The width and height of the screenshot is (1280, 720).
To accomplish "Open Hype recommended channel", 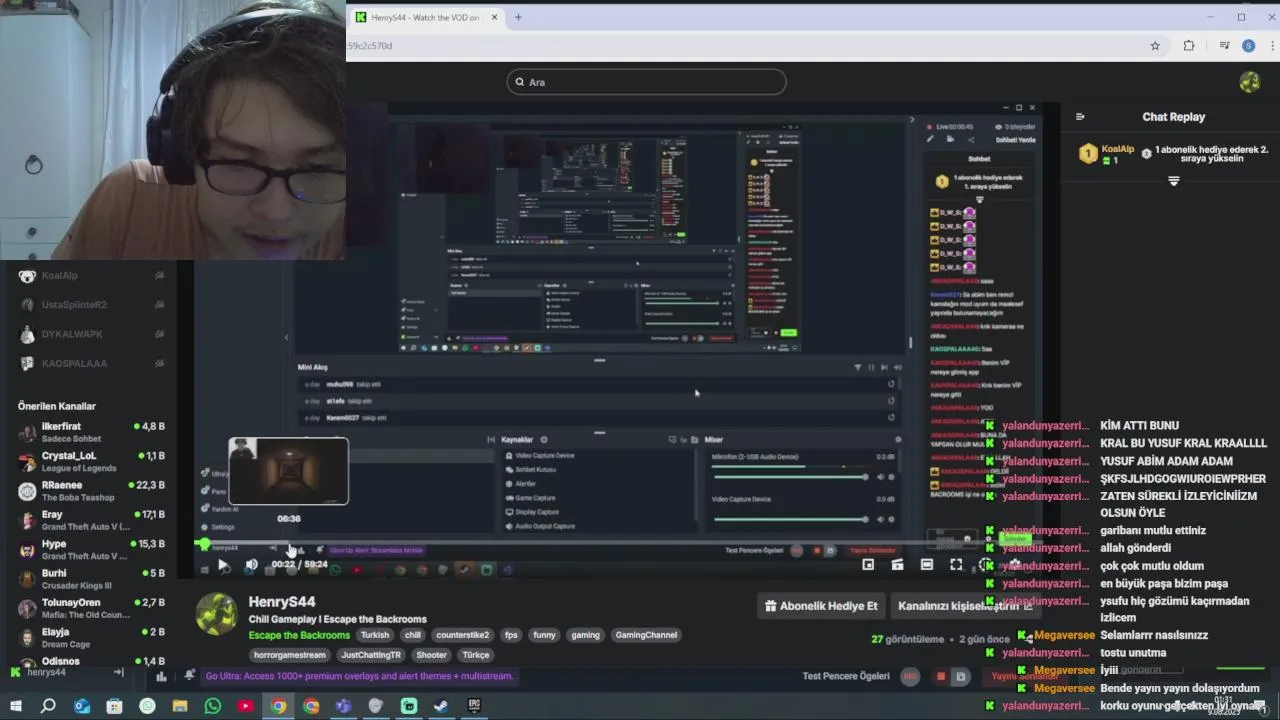I will pos(90,549).
